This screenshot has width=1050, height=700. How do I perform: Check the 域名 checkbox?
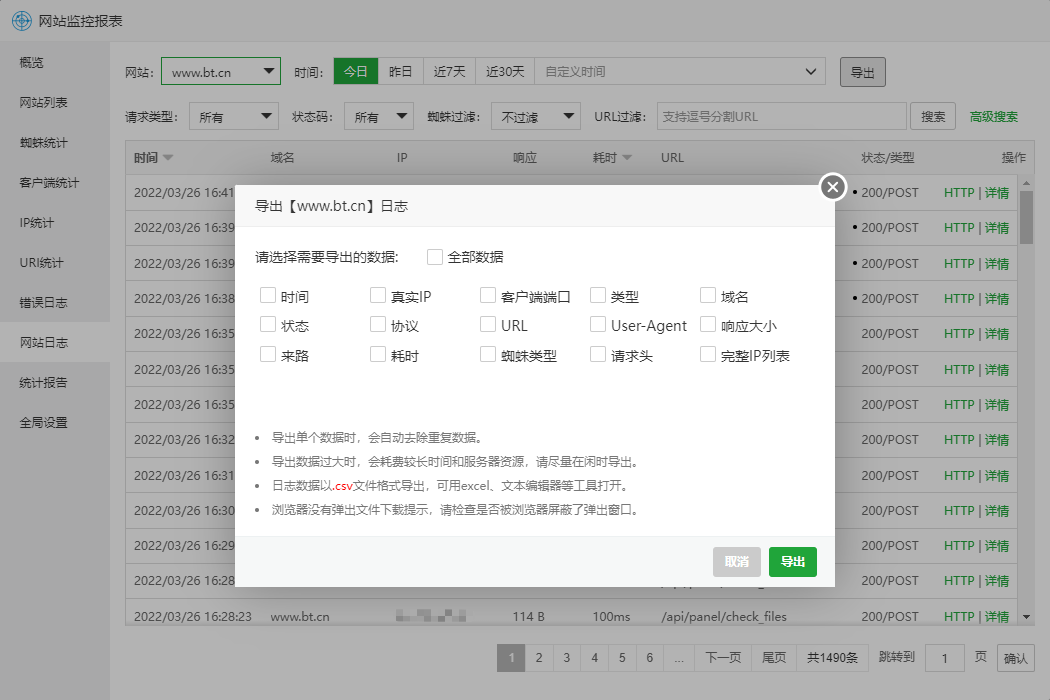[x=708, y=295]
